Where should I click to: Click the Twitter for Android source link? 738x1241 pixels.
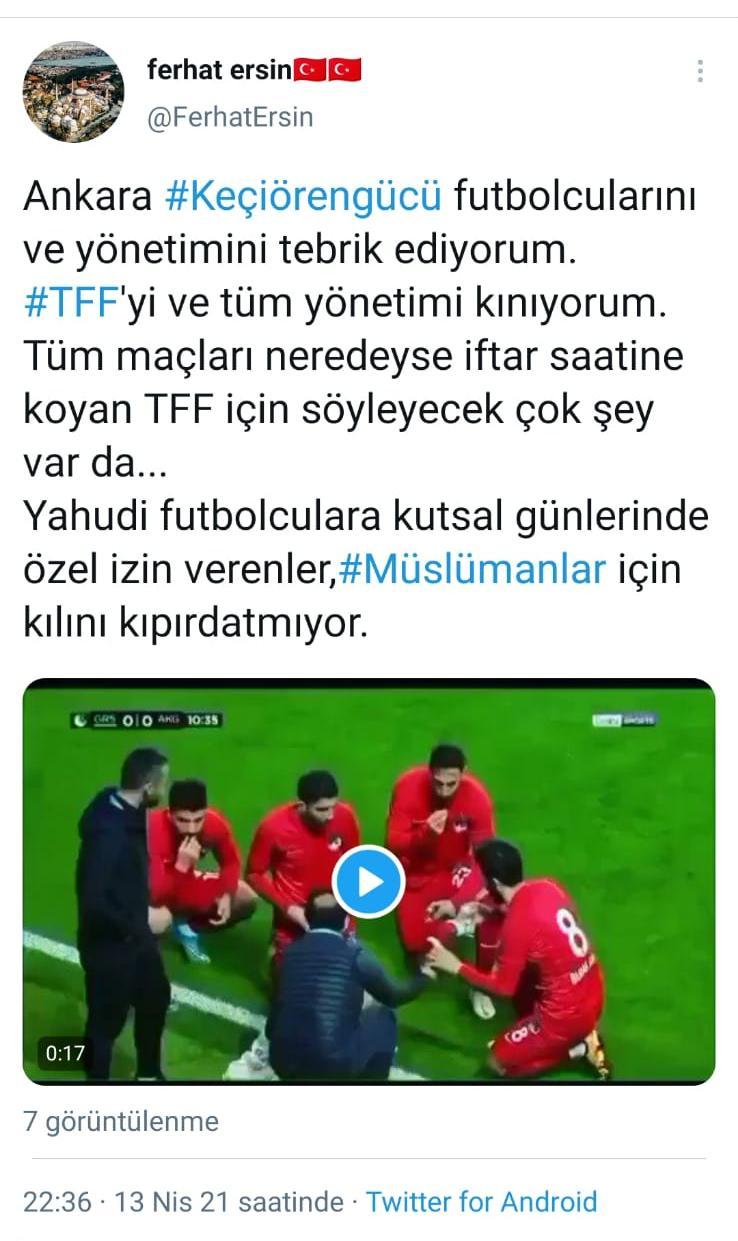481,1201
